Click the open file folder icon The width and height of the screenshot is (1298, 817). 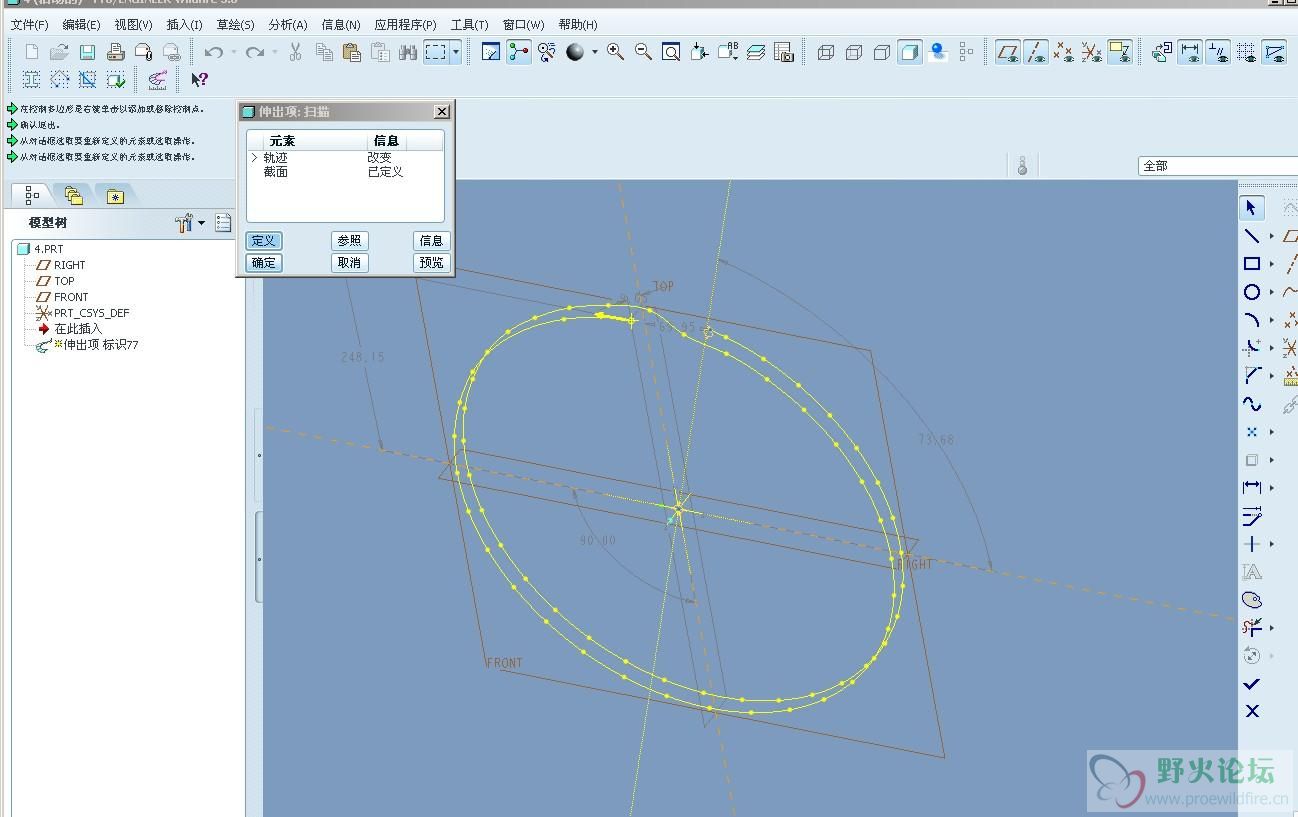59,52
